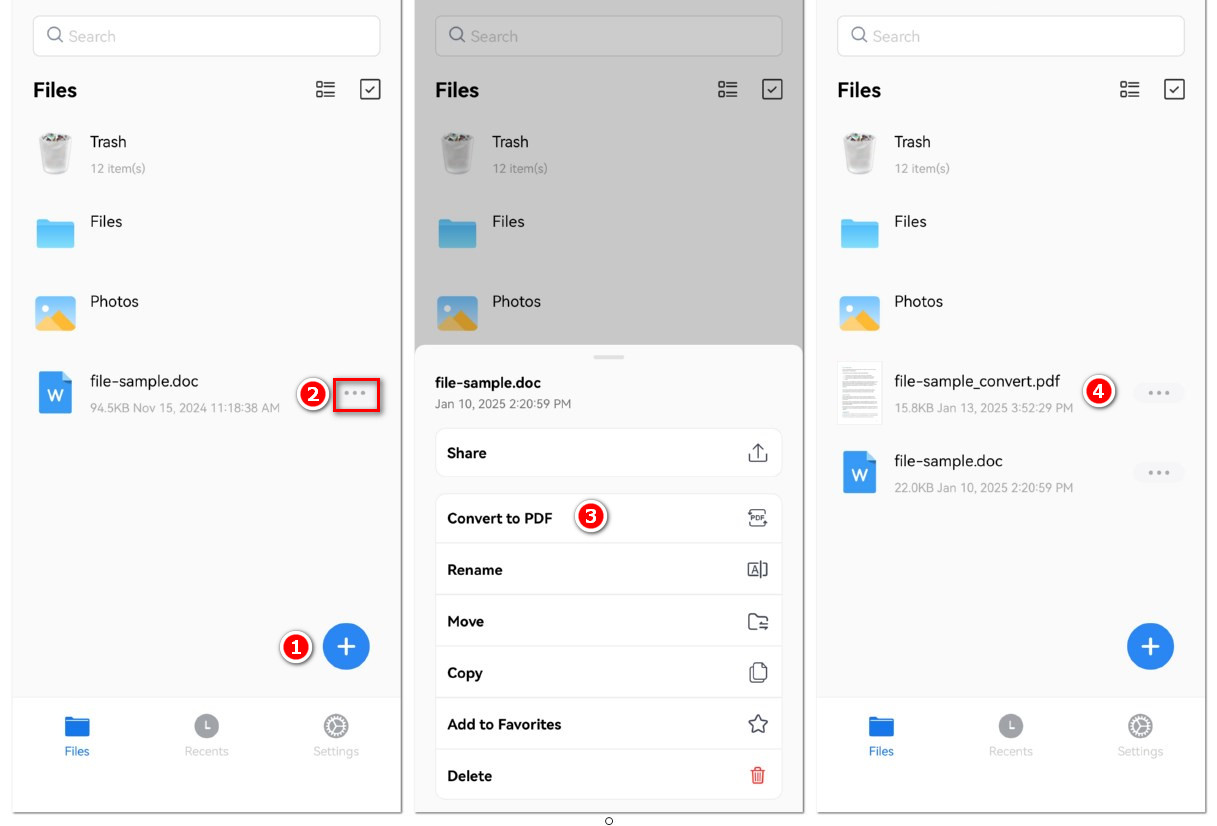Open the list view layout icon
This screenshot has height=826, width=1217.
tap(325, 89)
